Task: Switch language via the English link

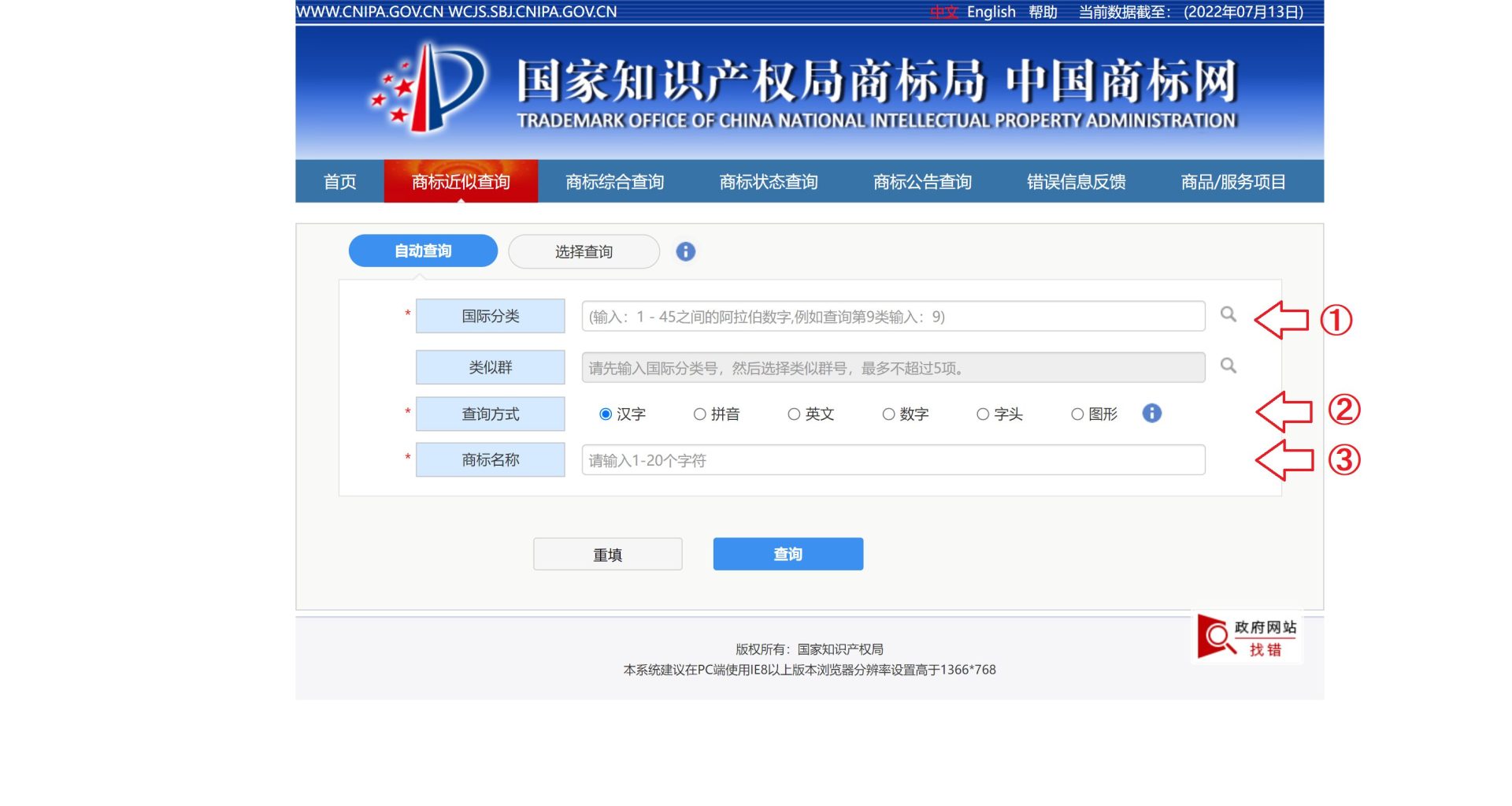Action: pyautogui.click(x=991, y=12)
